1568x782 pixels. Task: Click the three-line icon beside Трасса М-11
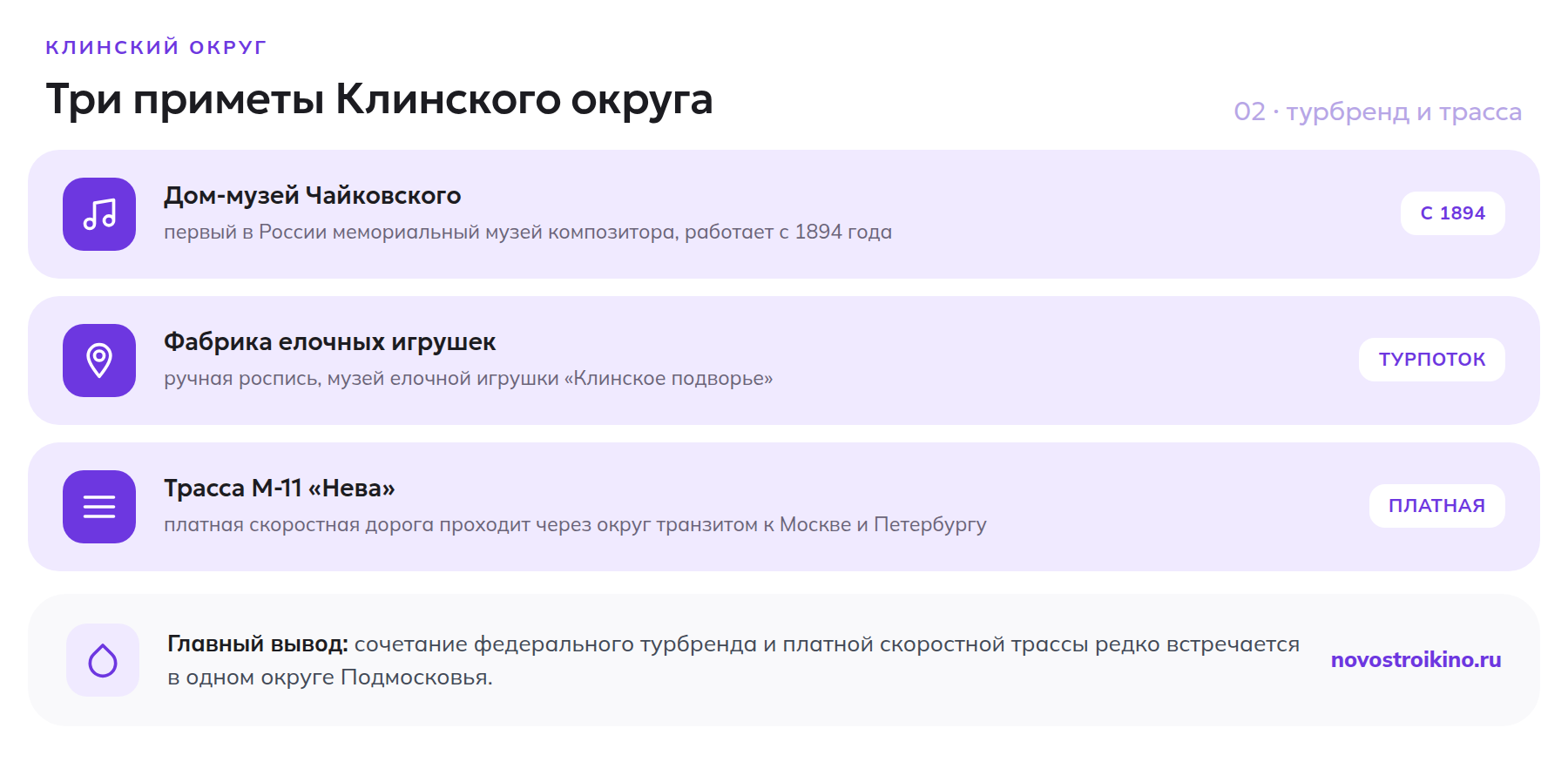99,507
